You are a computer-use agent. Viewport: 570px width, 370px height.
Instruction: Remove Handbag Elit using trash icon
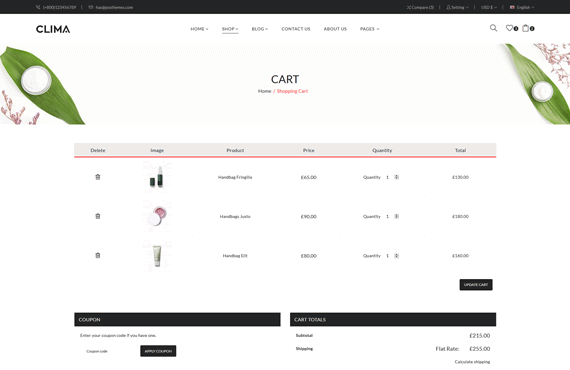98,256
